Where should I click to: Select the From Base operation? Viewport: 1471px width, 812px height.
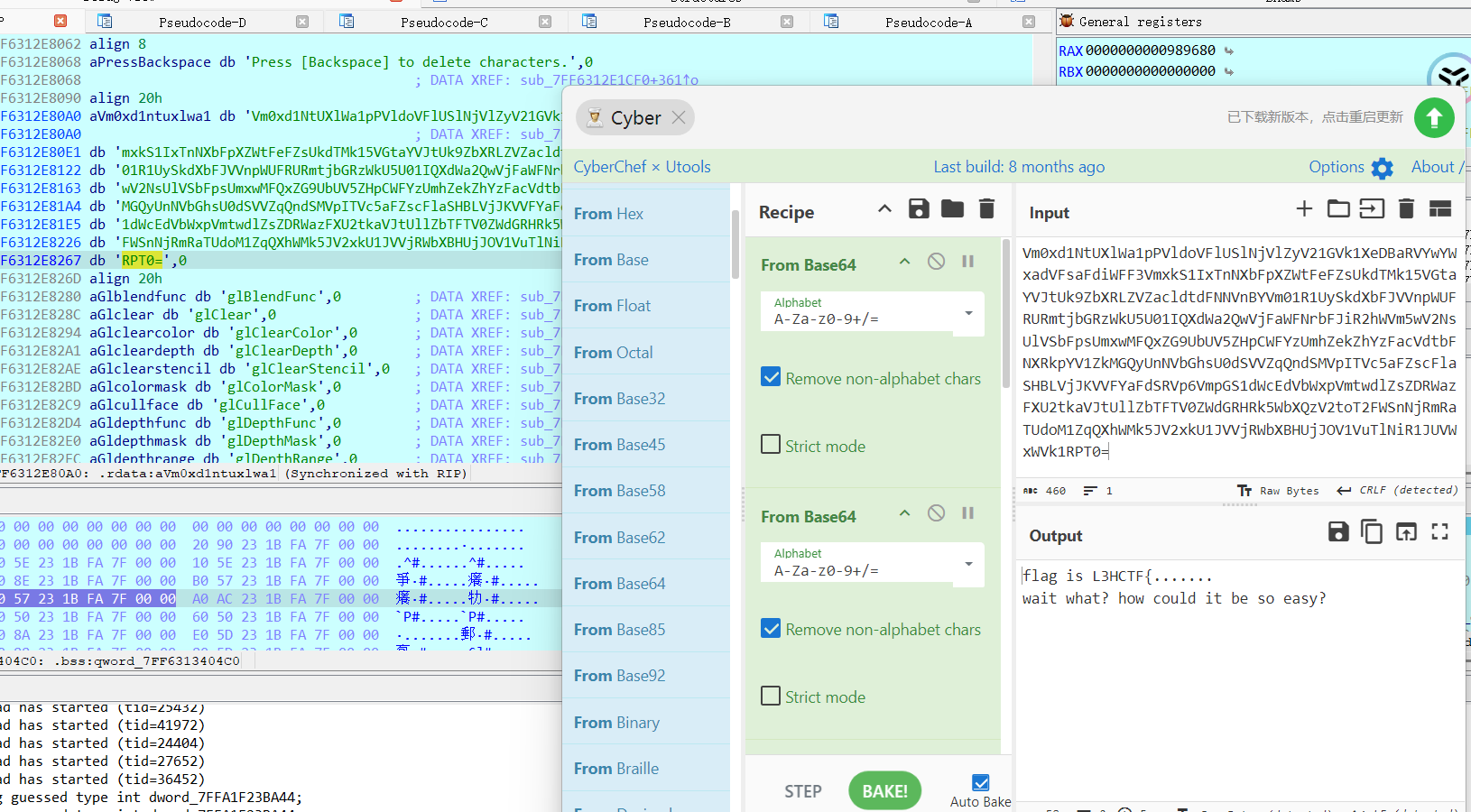(x=646, y=259)
